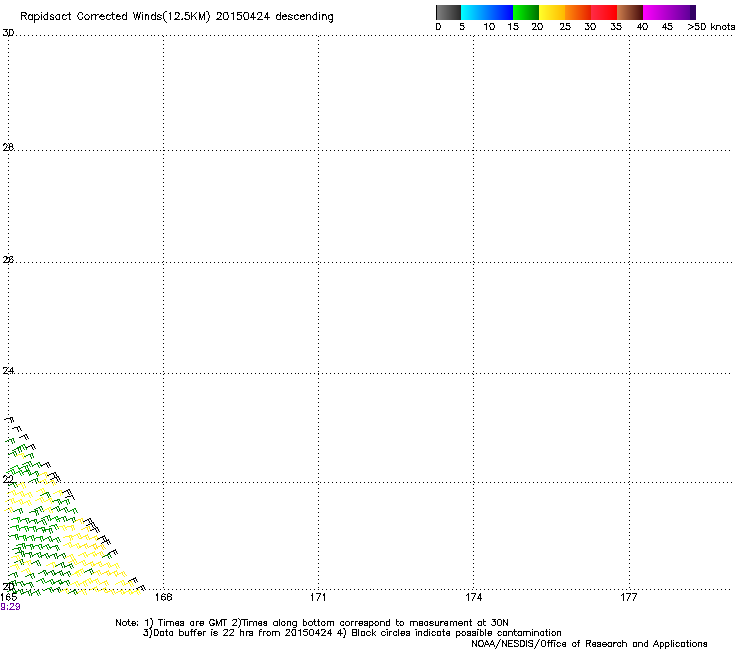Click the green 15-20 knots color segment
Viewport: 740px width, 650px height.
[526, 12]
